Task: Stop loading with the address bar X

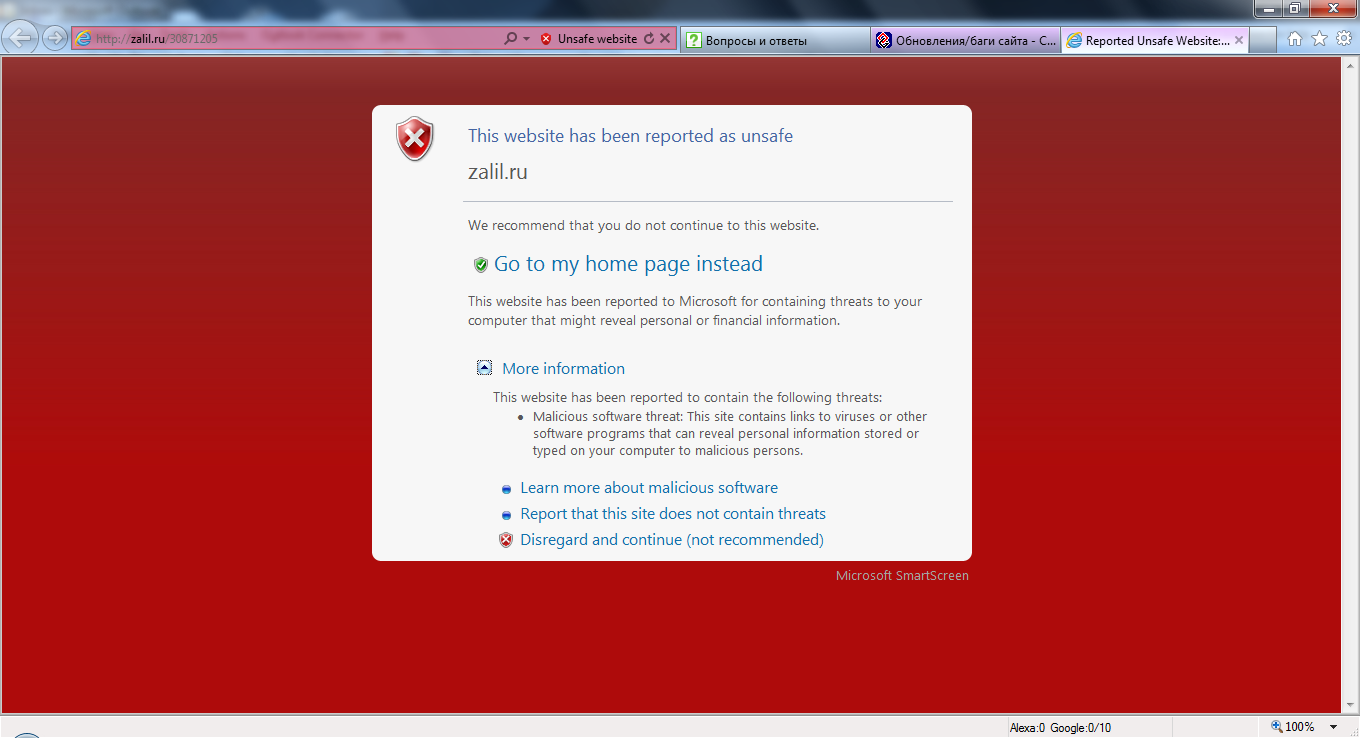Action: coord(665,39)
